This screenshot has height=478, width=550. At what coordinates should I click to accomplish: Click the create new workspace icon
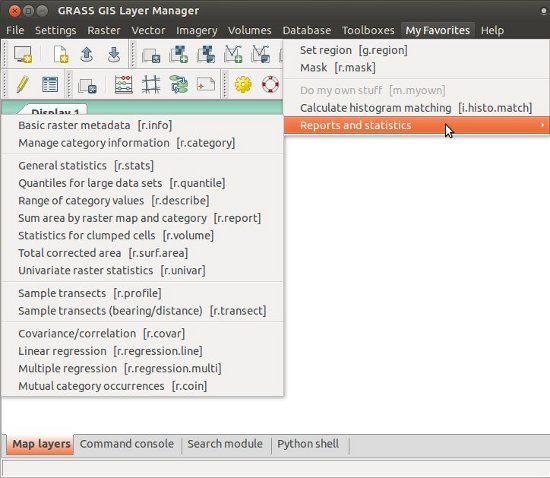click(x=61, y=55)
